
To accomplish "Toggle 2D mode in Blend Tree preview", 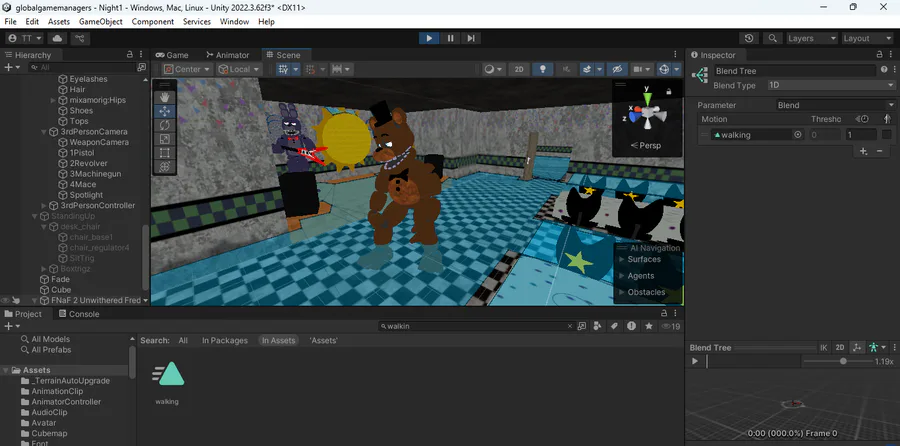I will tap(840, 347).
